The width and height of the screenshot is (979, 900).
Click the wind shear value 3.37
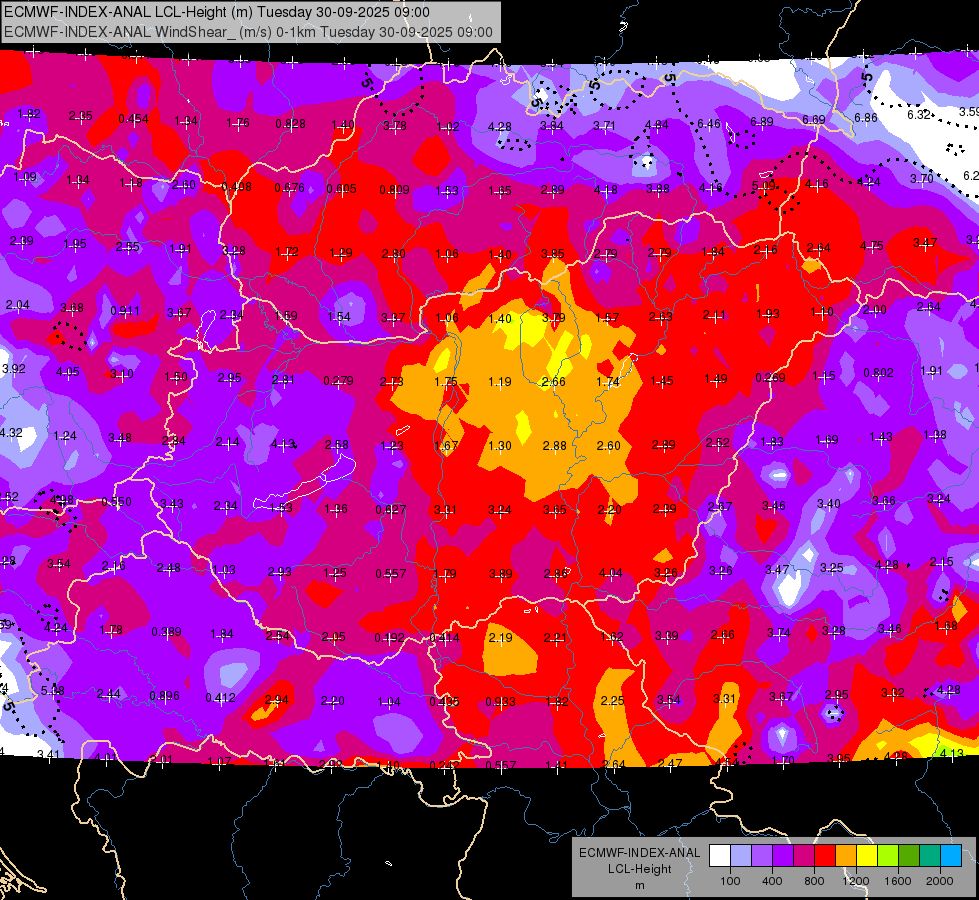[x=393, y=318]
